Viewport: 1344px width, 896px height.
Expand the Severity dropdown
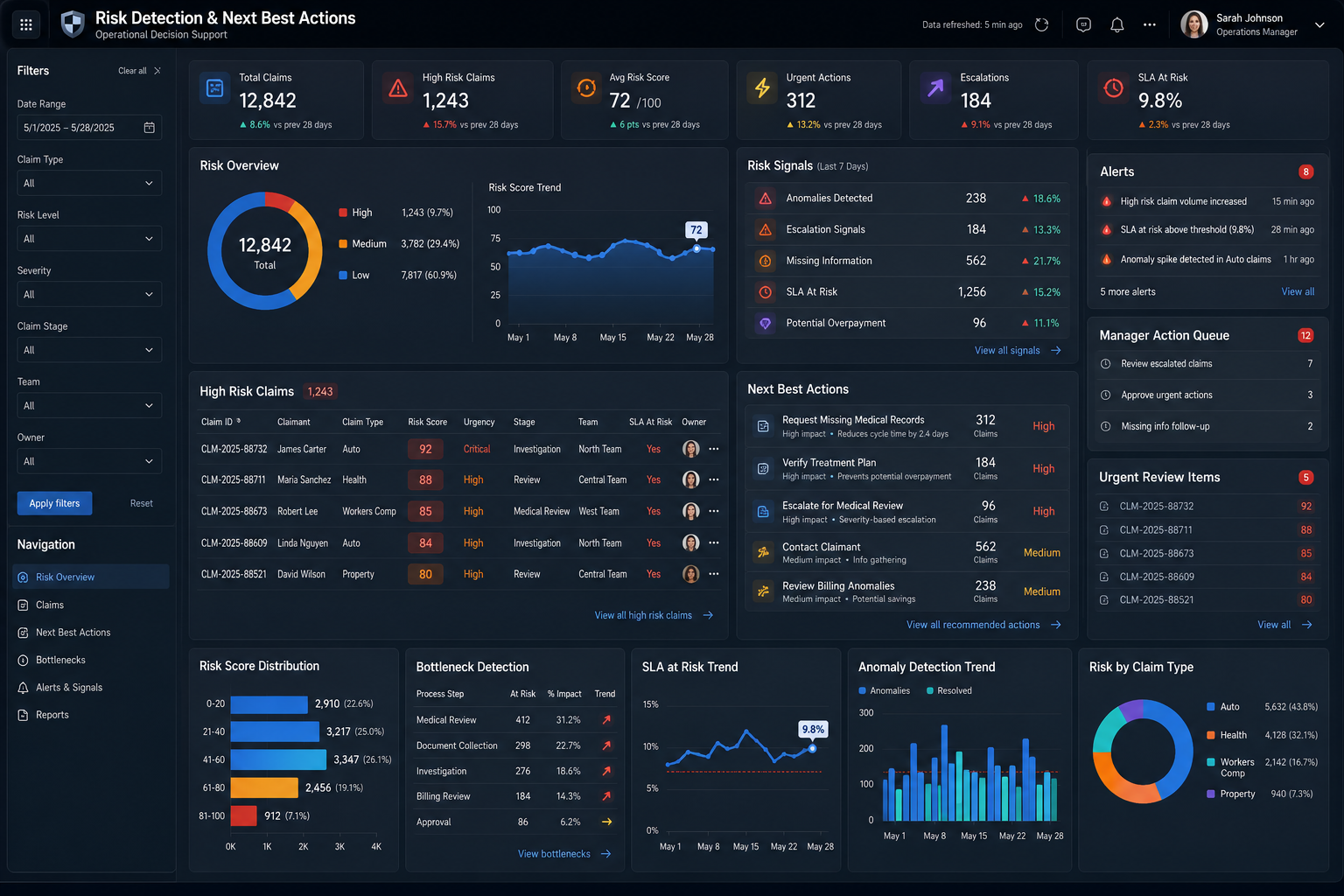[x=89, y=295]
